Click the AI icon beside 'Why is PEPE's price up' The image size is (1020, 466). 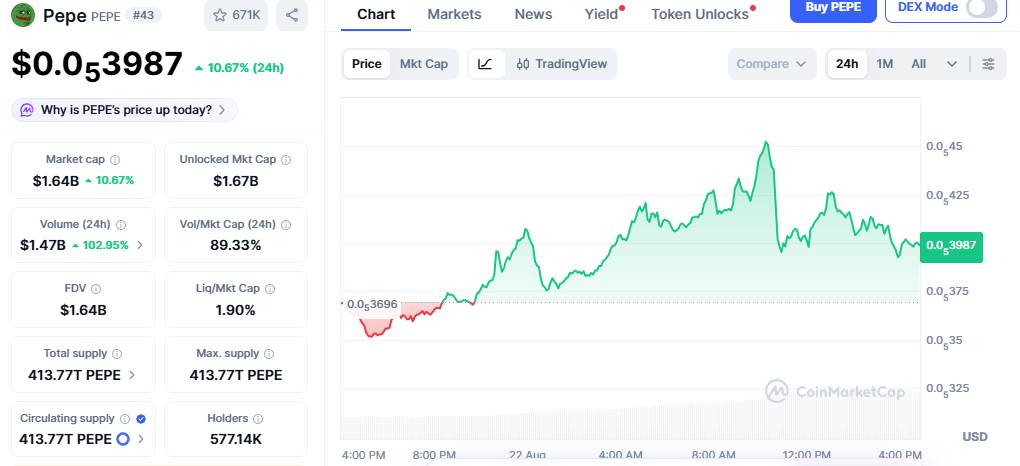27,110
